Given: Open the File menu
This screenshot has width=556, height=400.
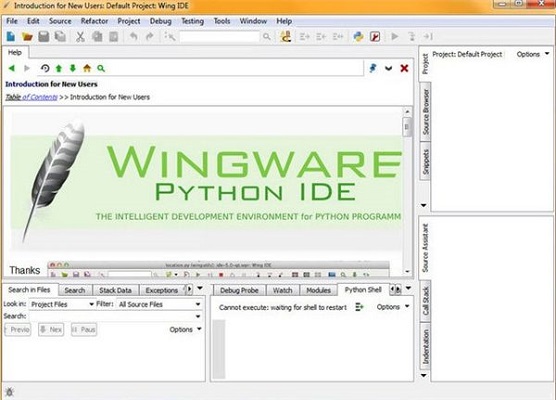Looking at the screenshot, I should [12, 21].
